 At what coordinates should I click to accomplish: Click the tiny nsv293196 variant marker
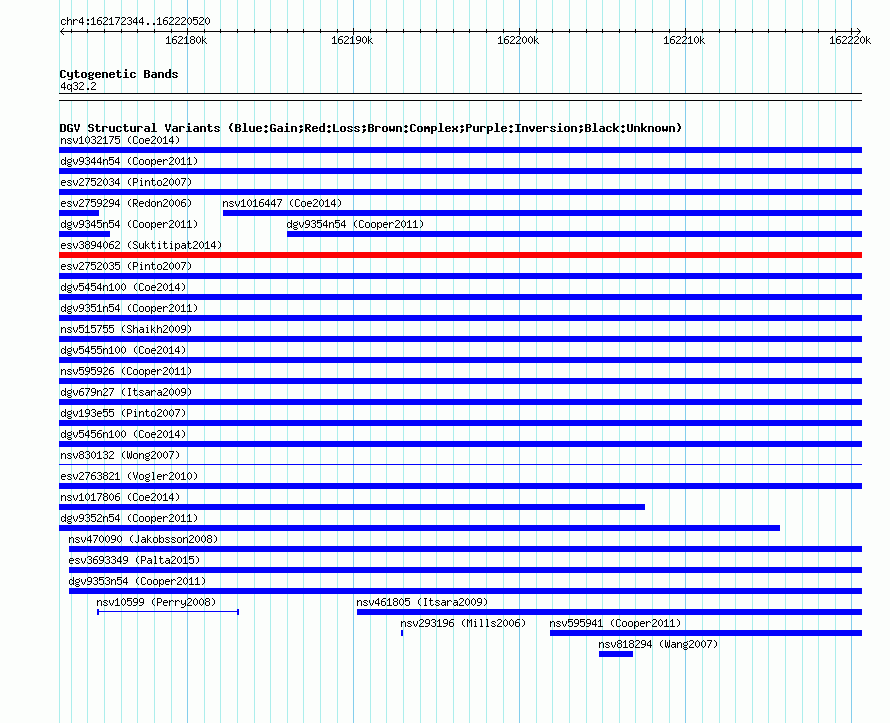[x=402, y=633]
